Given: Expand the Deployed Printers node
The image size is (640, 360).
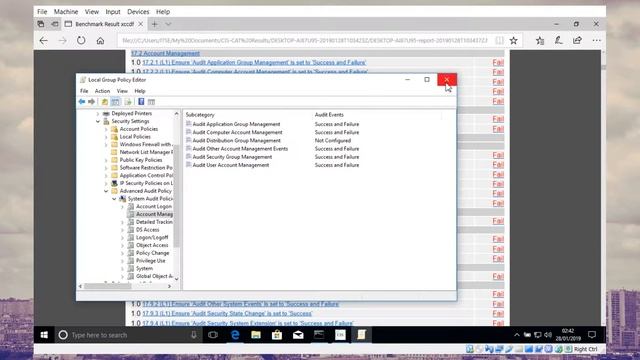Looking at the screenshot, I should pyautogui.click(x=98, y=113).
